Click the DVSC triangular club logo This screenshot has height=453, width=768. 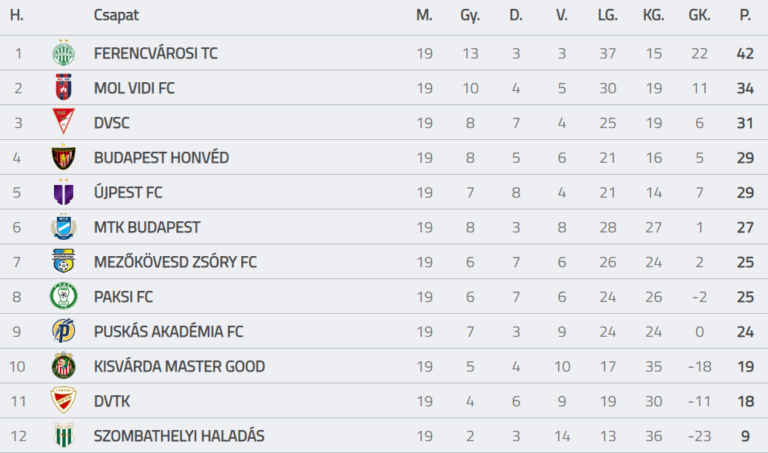[x=64, y=121]
